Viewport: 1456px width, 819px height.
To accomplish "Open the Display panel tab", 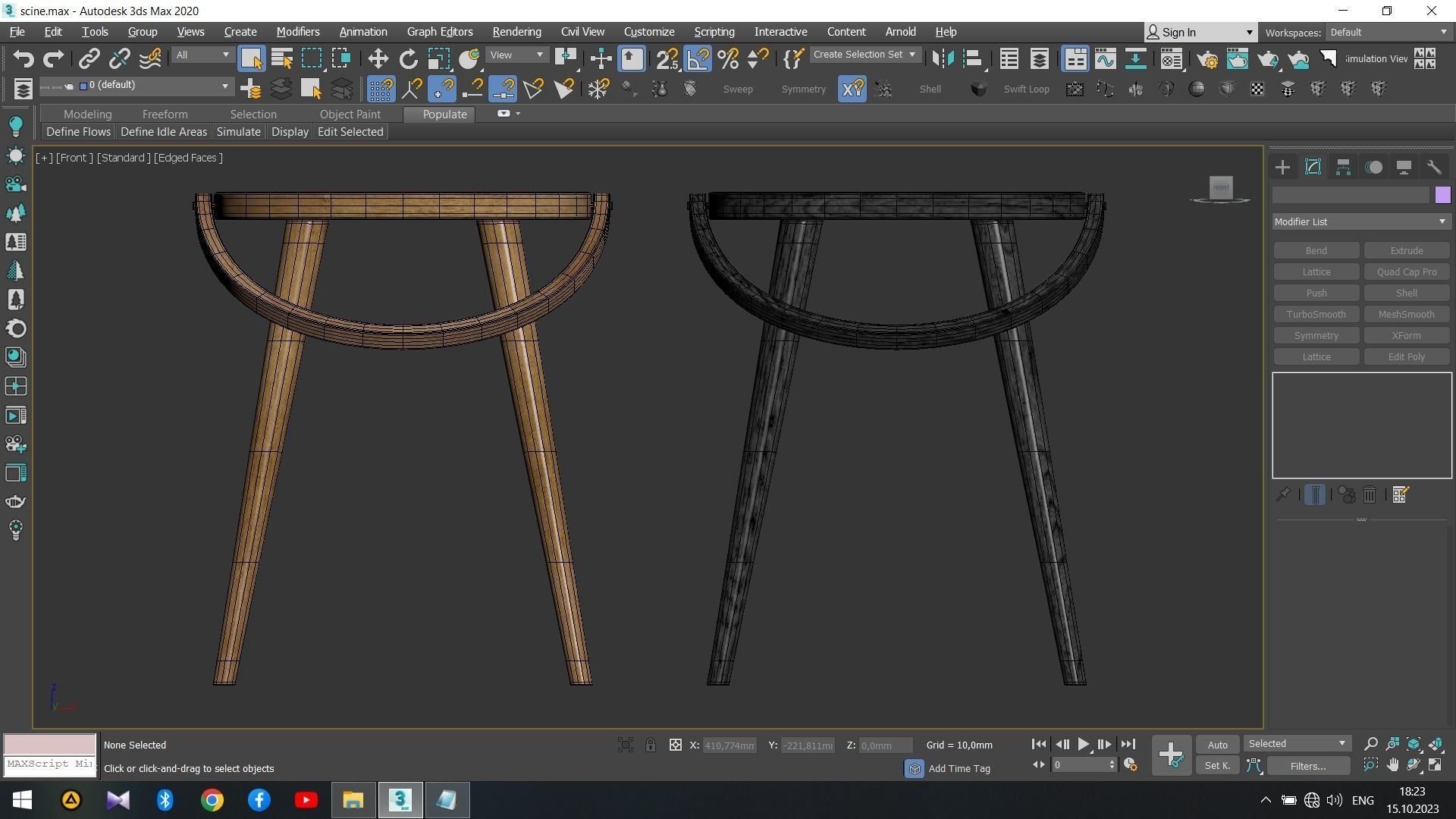I will (x=1404, y=167).
